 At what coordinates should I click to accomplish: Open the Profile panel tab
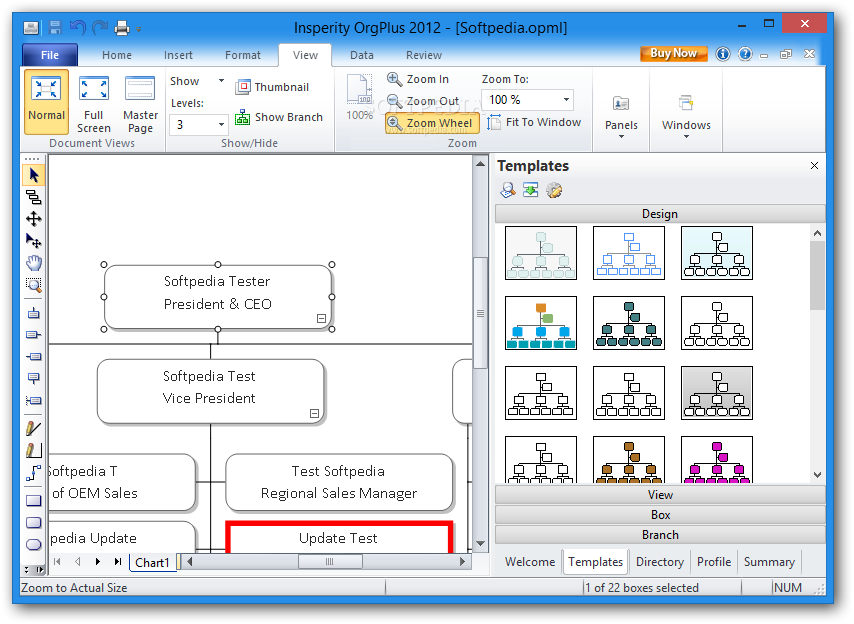point(714,561)
